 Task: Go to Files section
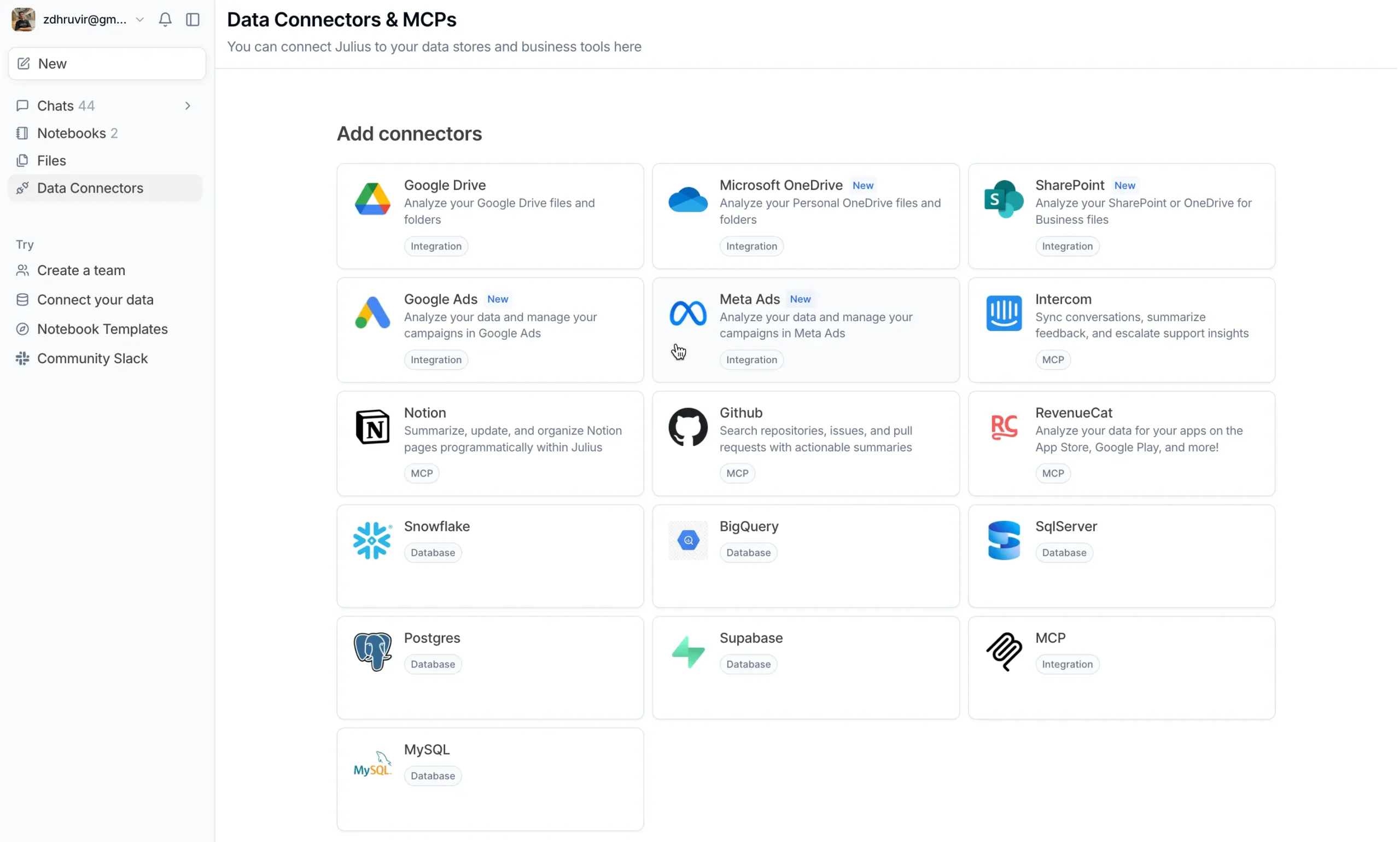(x=51, y=160)
